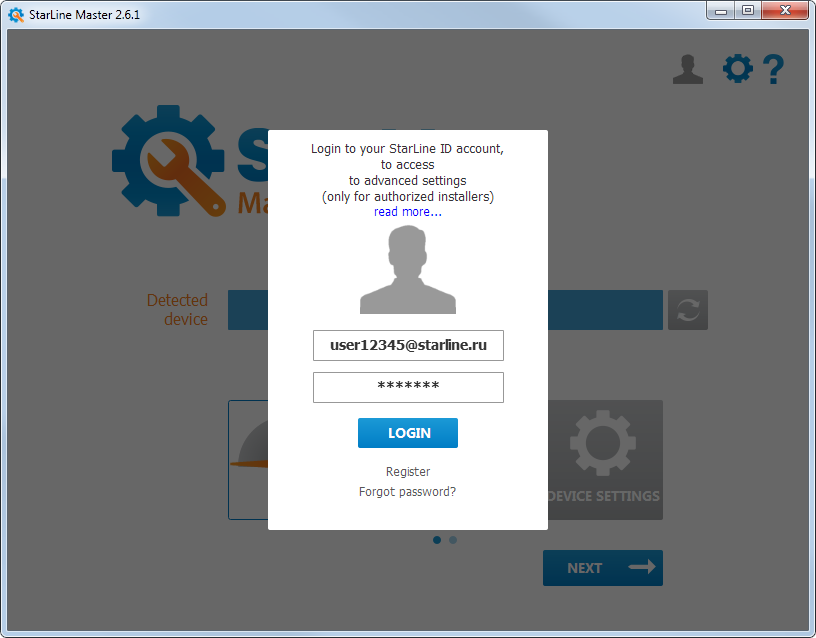Maximize the StarLine Master window
Image resolution: width=816 pixels, height=638 pixels.
click(x=748, y=10)
